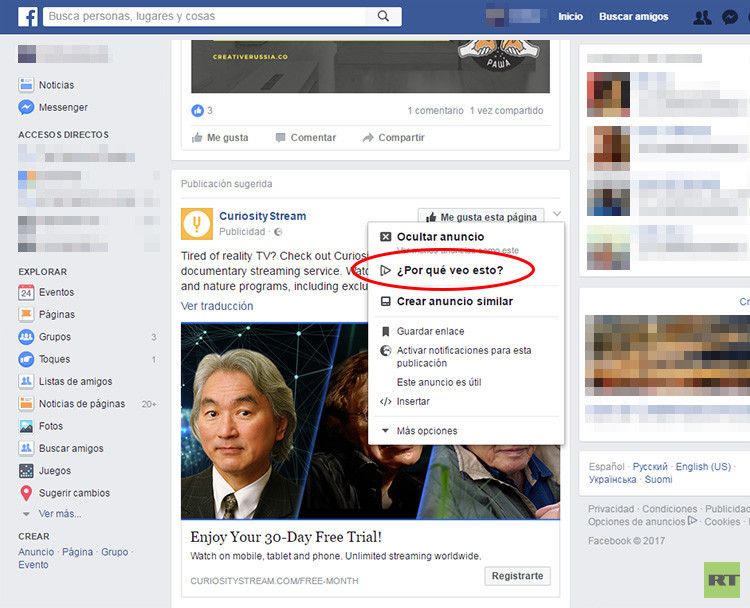Like the post with Me gusta
The image size is (750, 608).
coord(220,138)
